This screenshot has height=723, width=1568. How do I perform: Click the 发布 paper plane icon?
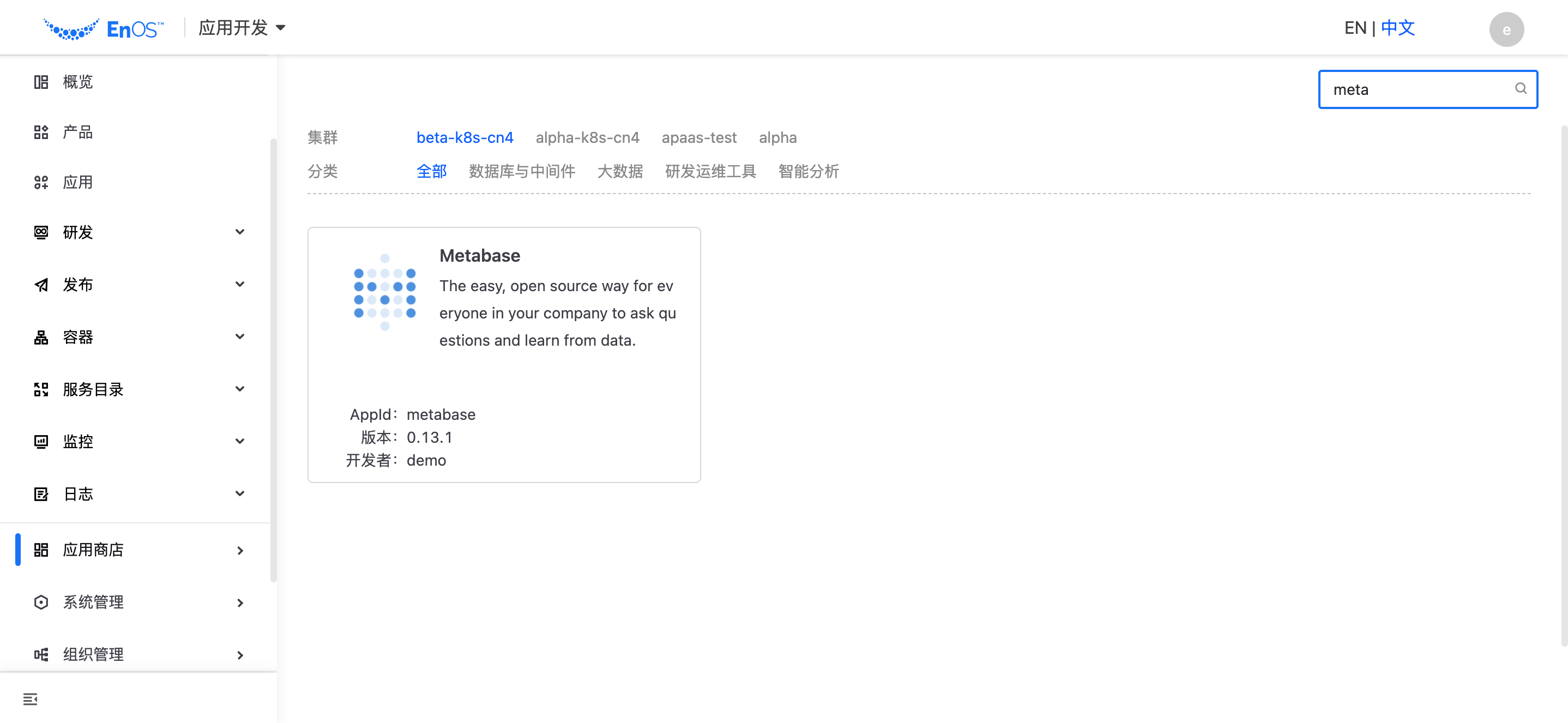click(41, 284)
